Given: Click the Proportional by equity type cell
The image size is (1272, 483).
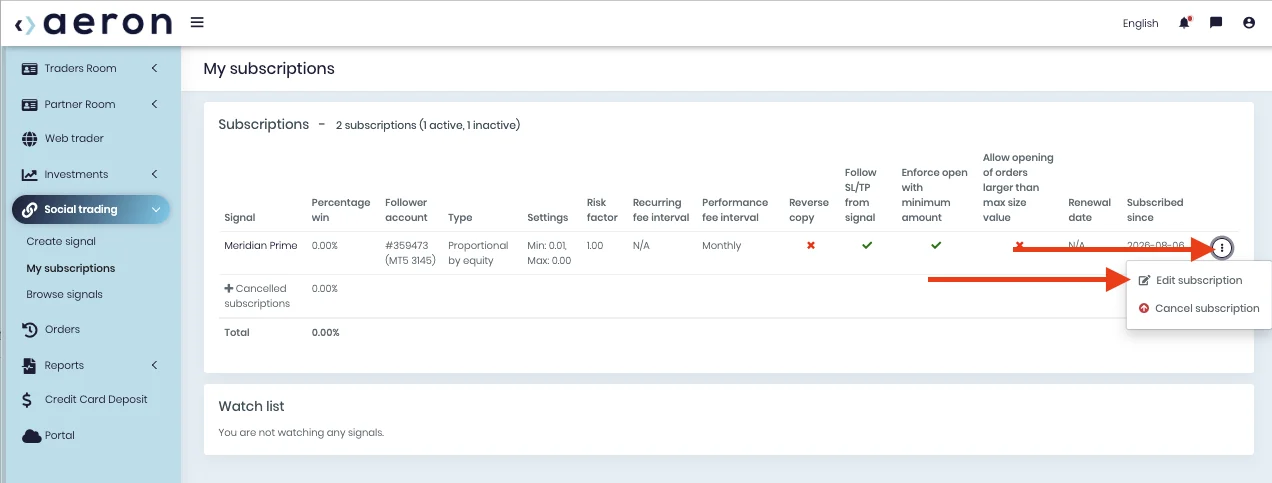Looking at the screenshot, I should click(478, 253).
